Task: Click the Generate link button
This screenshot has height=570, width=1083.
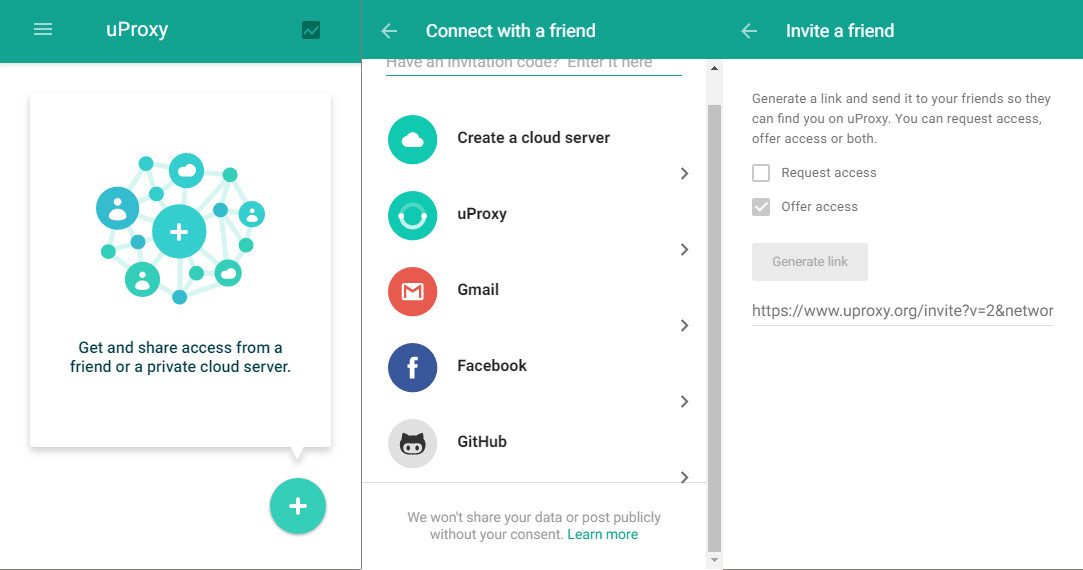Action: click(810, 262)
